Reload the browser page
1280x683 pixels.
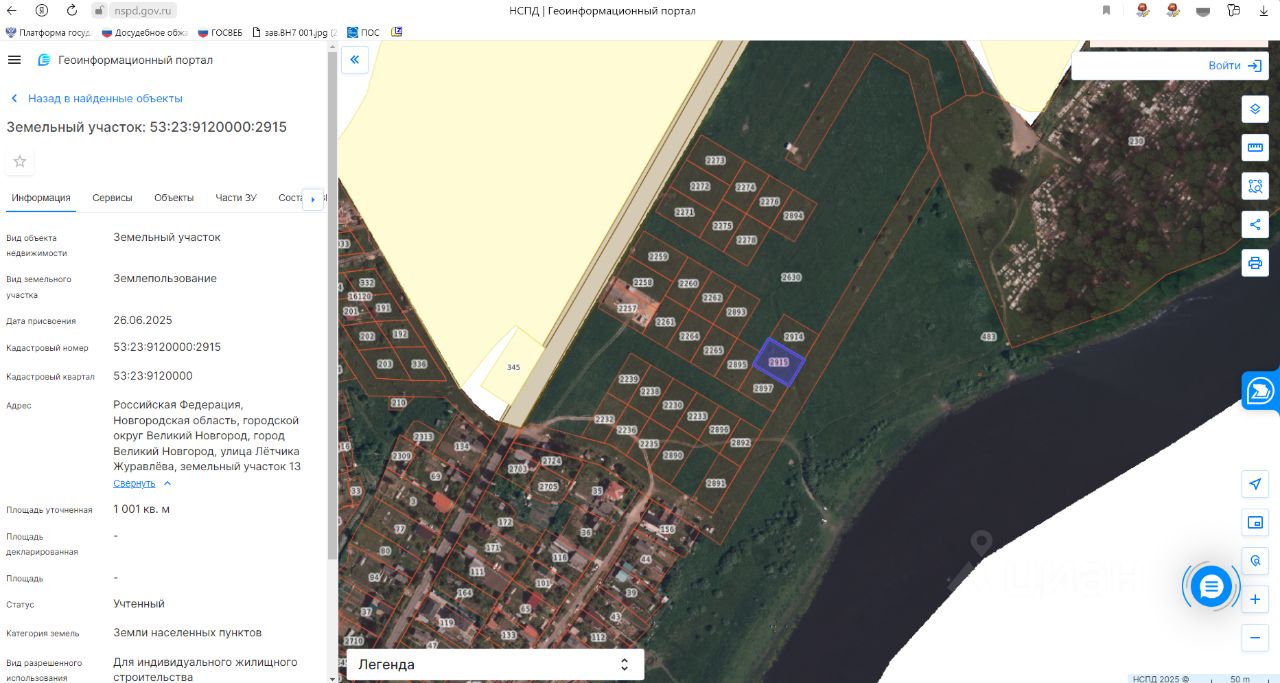(72, 10)
